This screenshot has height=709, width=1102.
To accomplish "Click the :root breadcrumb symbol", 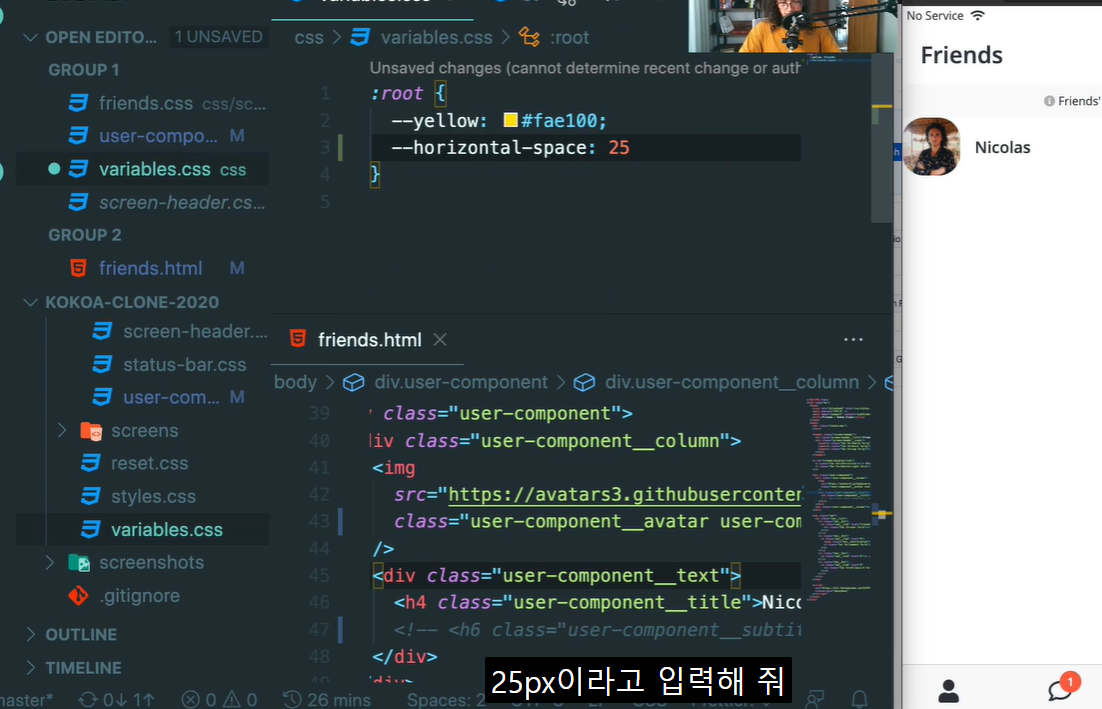I will 569,37.
